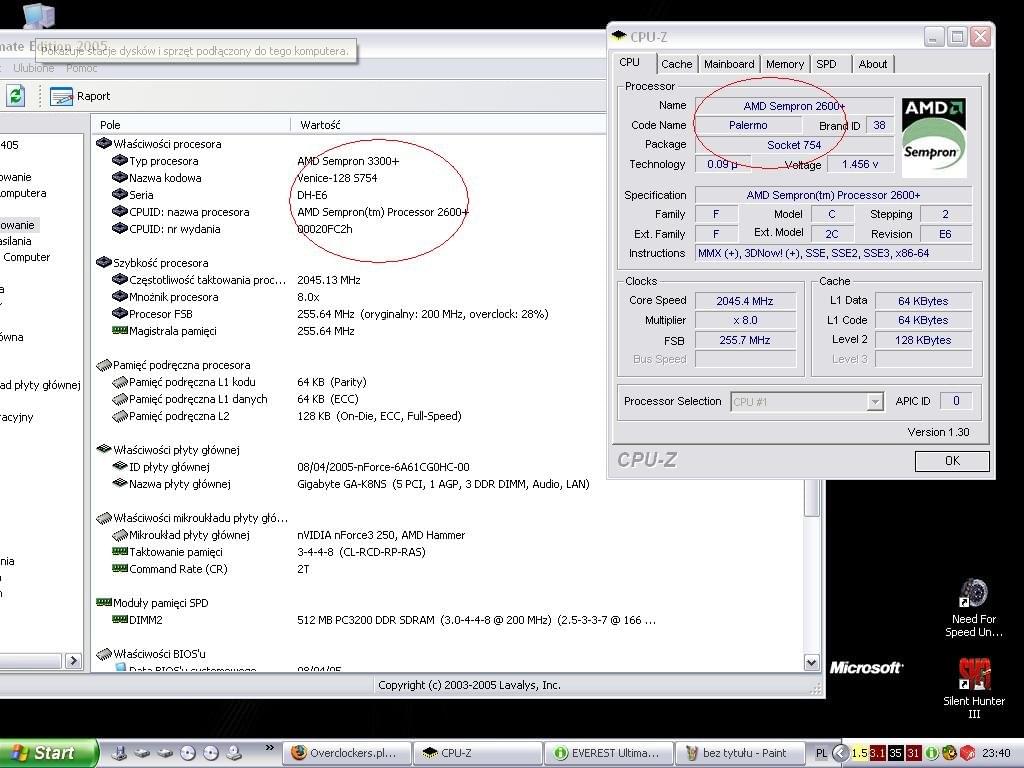Launch Need For Speed desktop shortcut
Screen dimensions: 1024x768
(x=973, y=593)
